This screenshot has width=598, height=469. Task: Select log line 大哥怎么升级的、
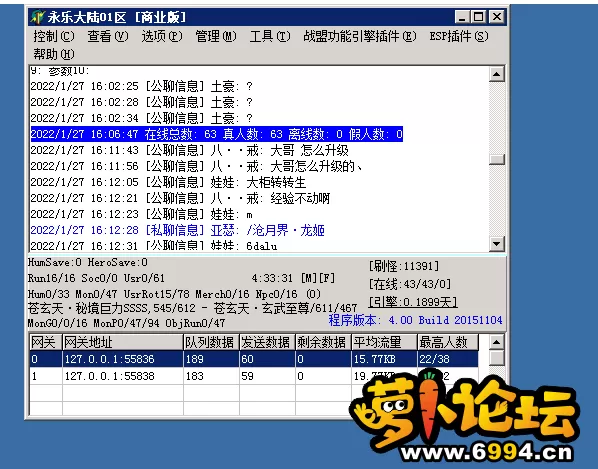[196, 166]
